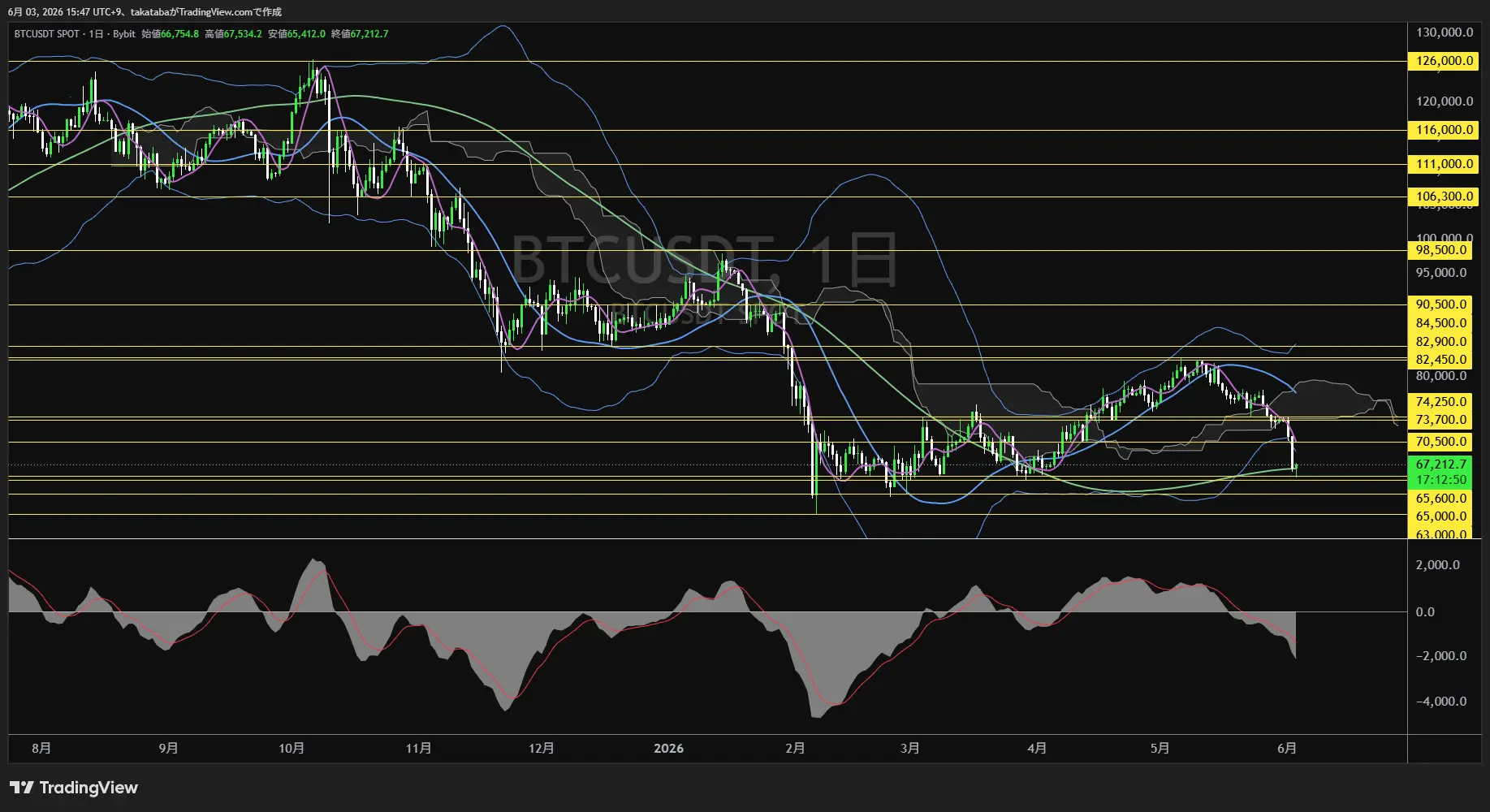Click the 80,000.0 price axis tick
The image size is (1490, 812).
1441,376
